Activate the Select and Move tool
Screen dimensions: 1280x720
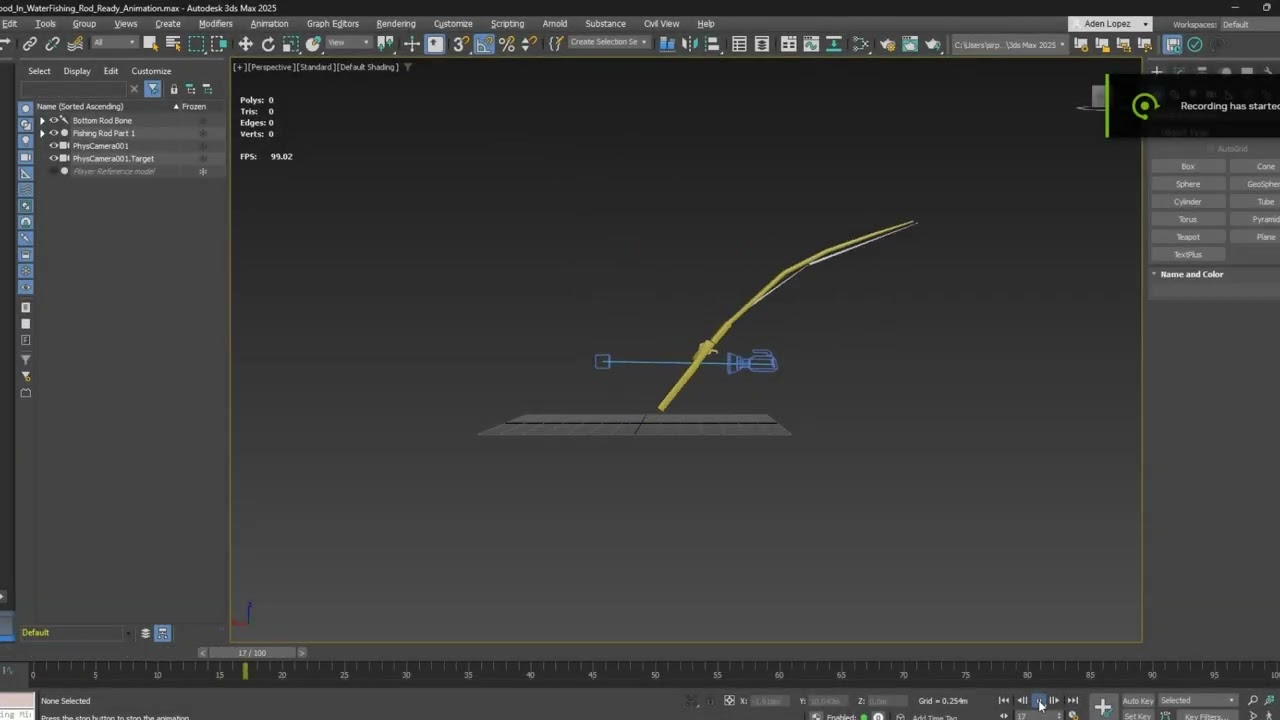pos(245,44)
